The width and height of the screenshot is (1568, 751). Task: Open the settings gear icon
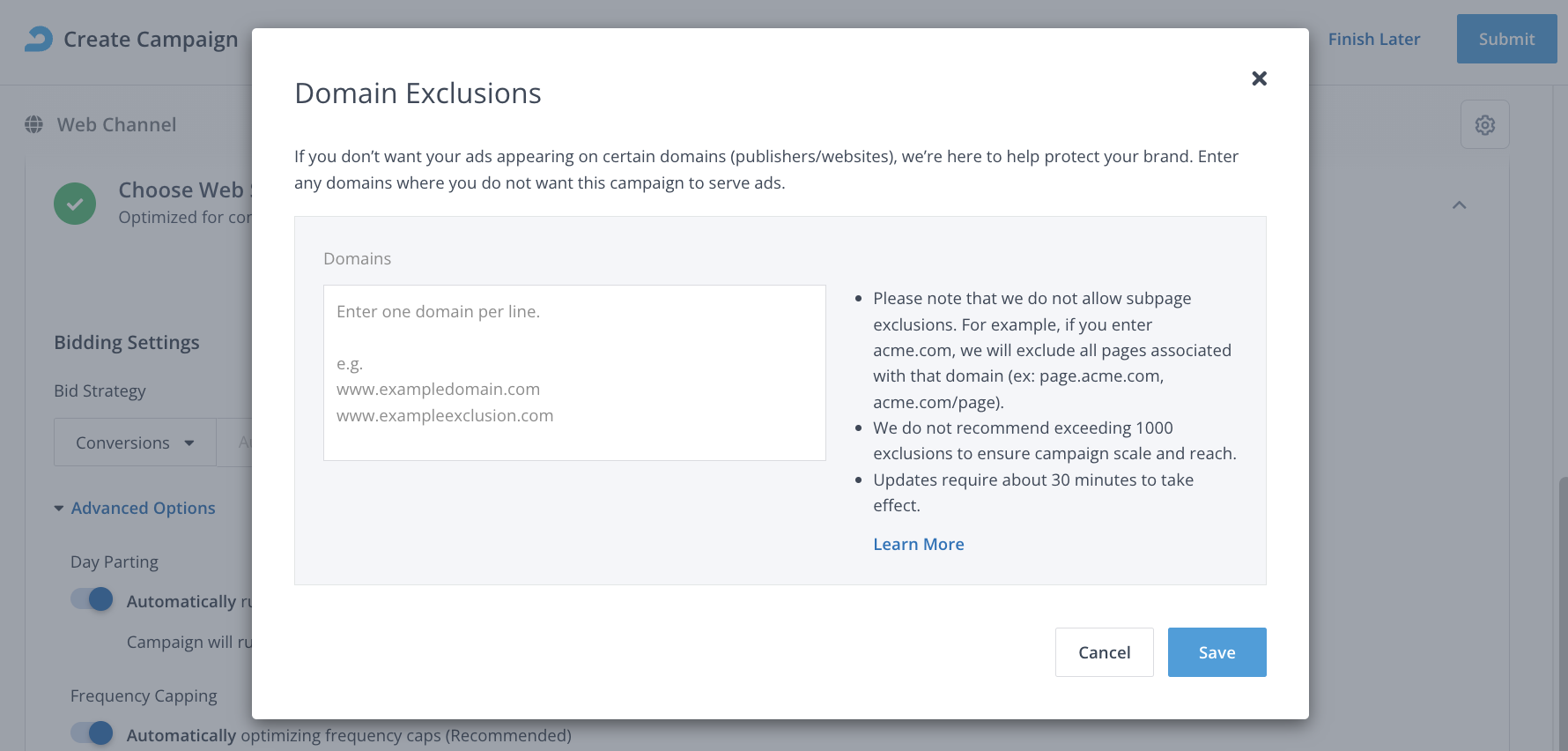(x=1484, y=125)
